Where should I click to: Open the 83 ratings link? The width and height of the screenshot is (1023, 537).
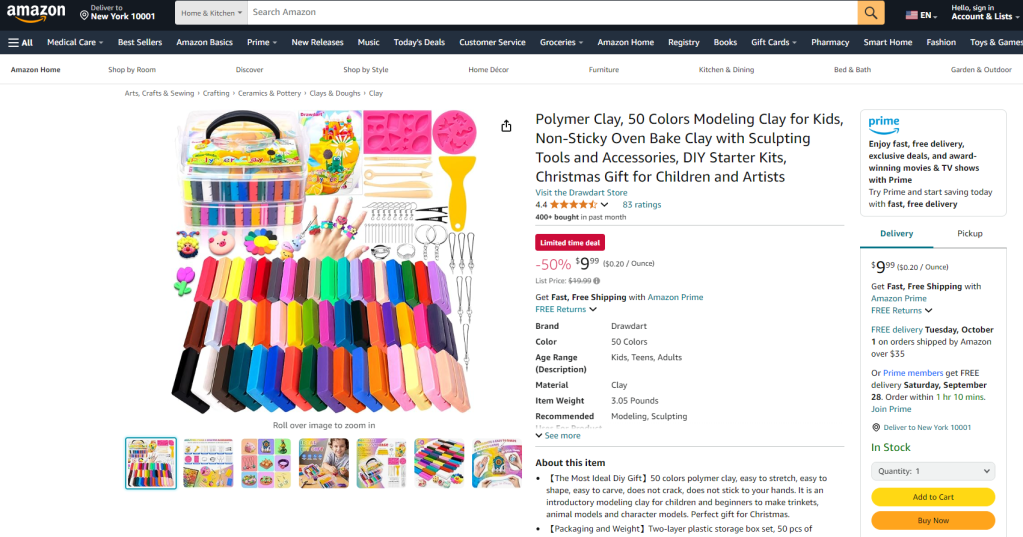point(641,205)
